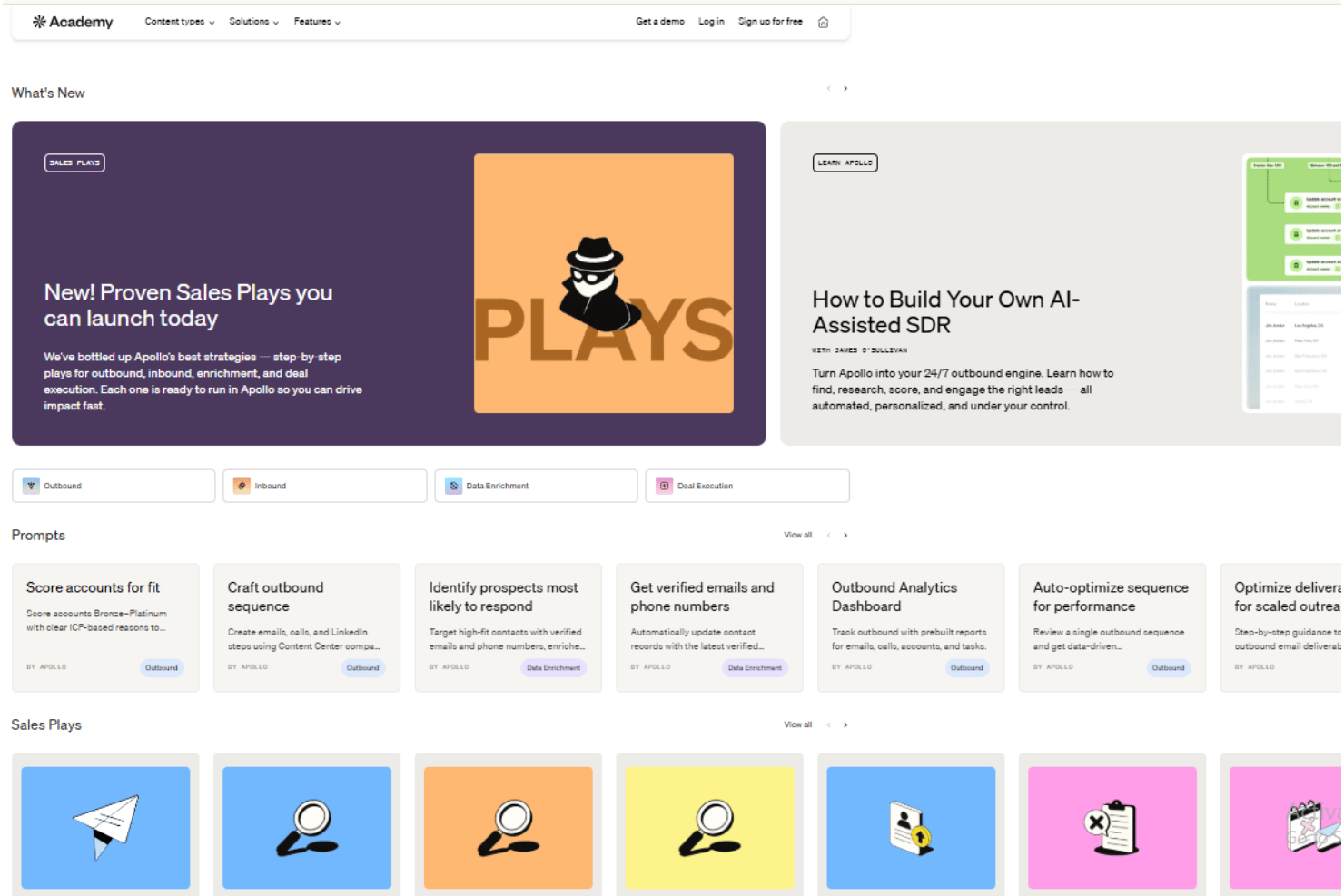1344x896 pixels.
Task: Go to next What's New slide
Action: click(x=845, y=88)
